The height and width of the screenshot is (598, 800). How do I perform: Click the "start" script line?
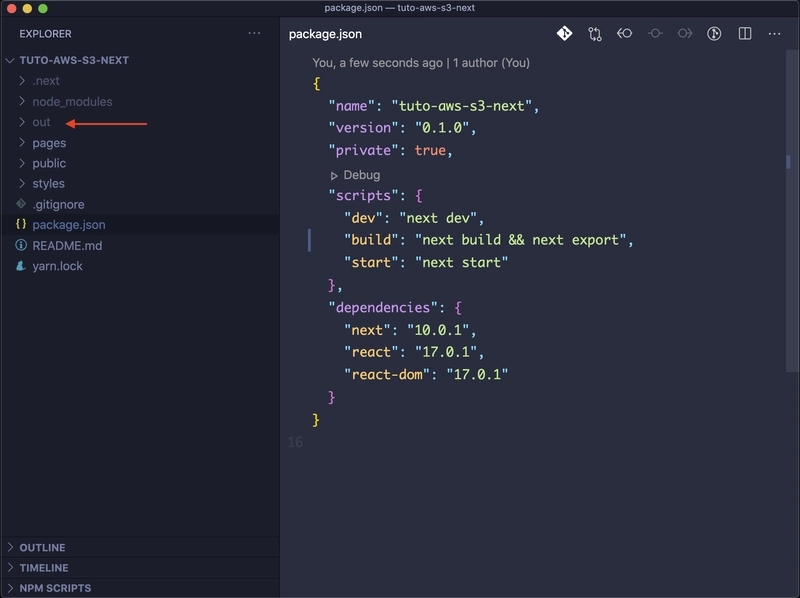tap(426, 262)
